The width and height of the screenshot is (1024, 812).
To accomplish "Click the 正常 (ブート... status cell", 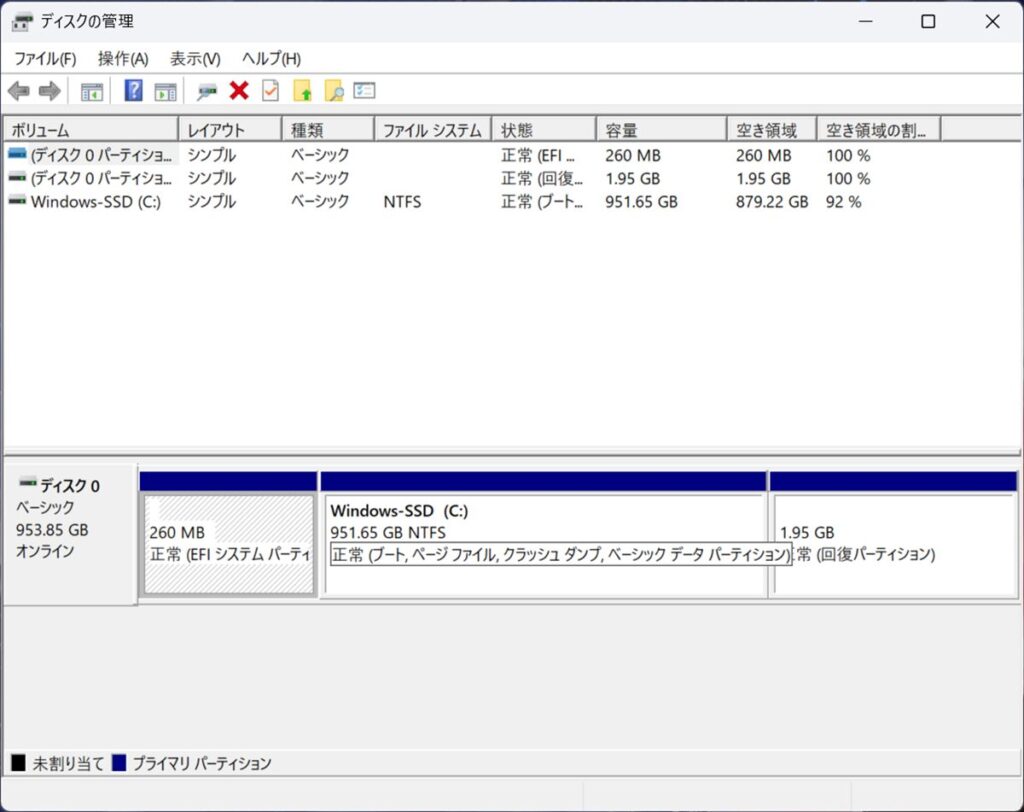I will [542, 201].
